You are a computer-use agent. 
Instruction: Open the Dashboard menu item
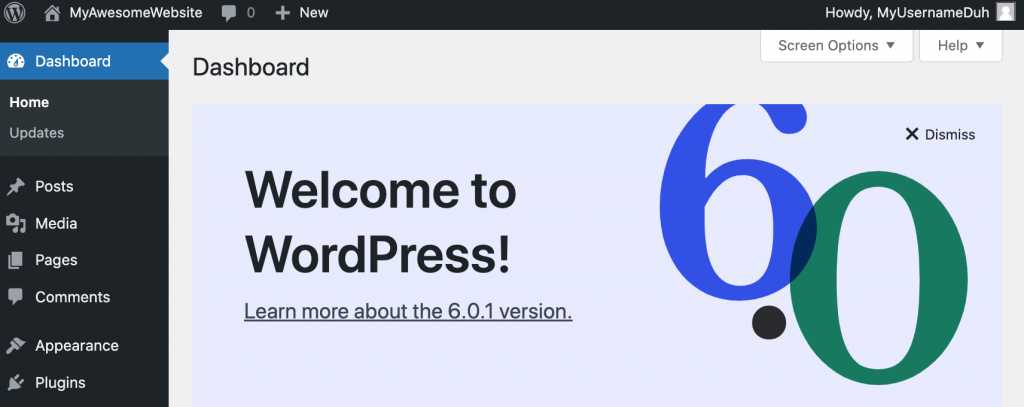coord(84,61)
